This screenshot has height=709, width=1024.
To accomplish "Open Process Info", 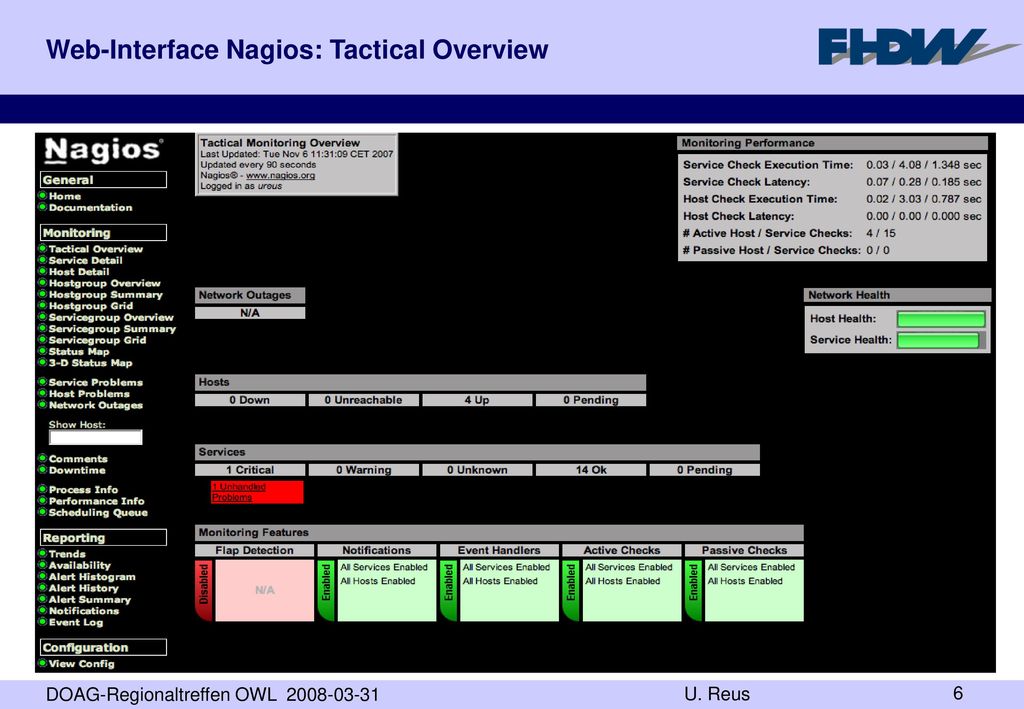I will coord(84,490).
